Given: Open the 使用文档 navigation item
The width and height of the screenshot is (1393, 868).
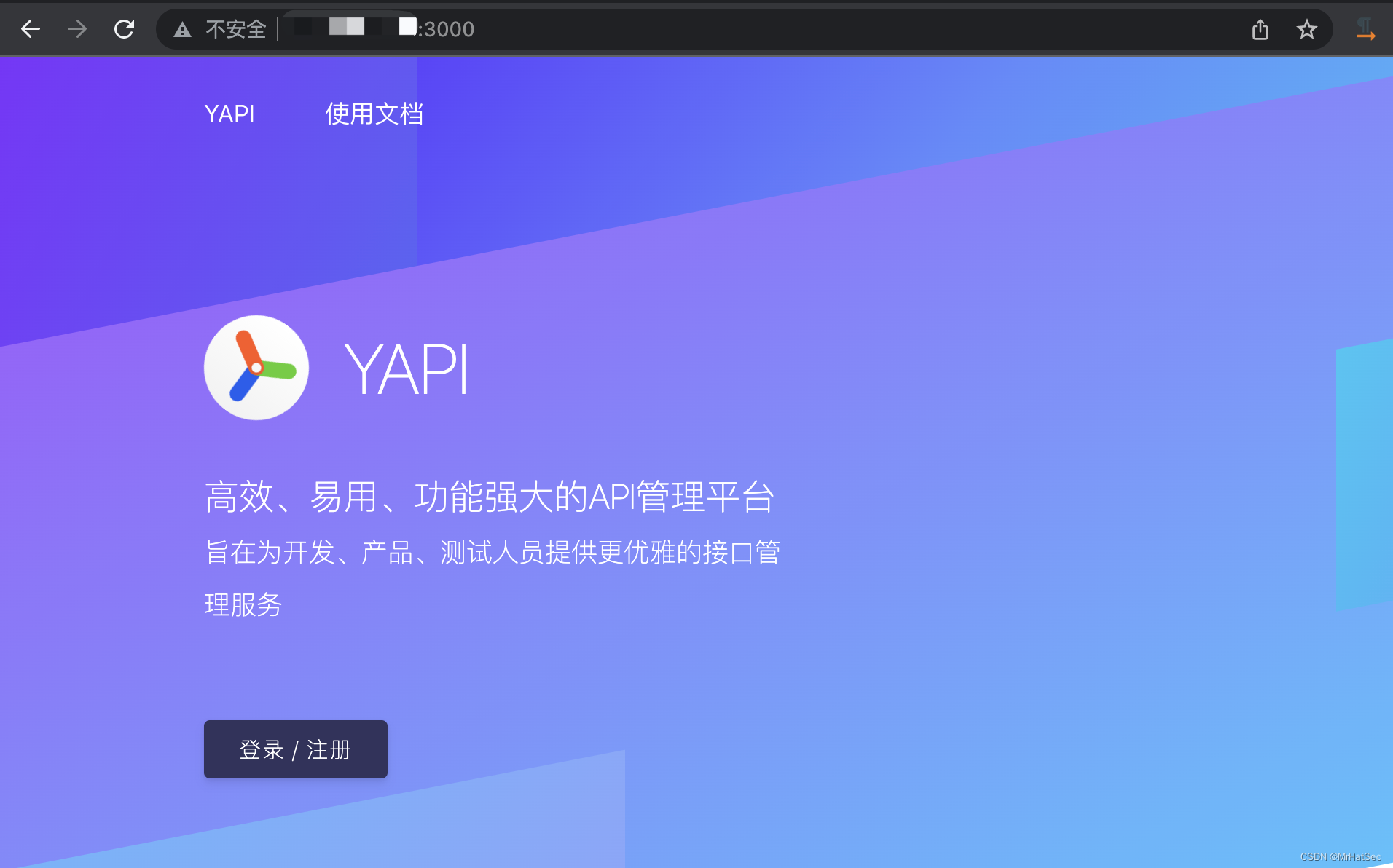Looking at the screenshot, I should pos(374,114).
